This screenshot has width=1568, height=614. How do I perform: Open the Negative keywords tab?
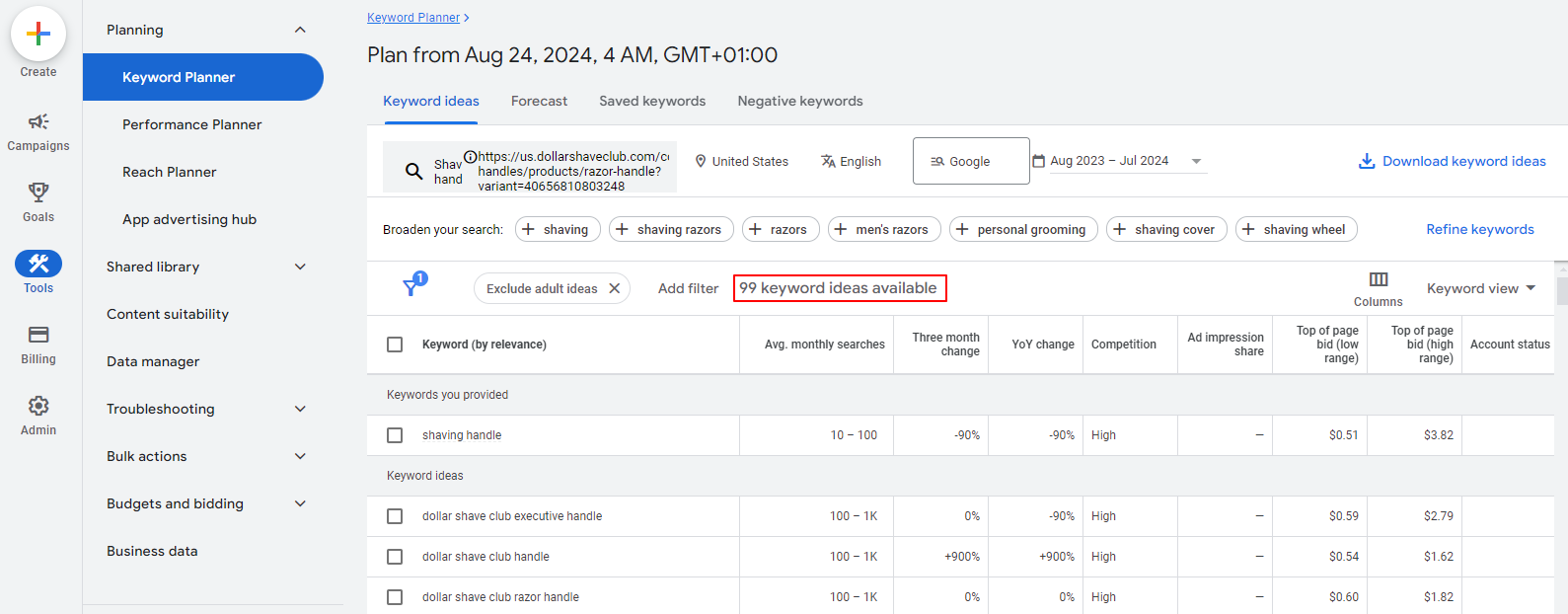tap(800, 101)
